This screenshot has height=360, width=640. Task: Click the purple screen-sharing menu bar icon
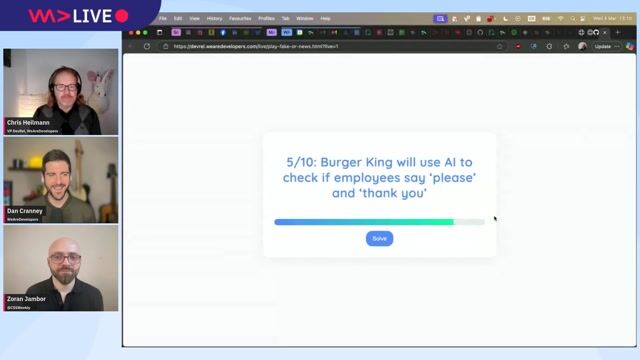click(x=440, y=19)
